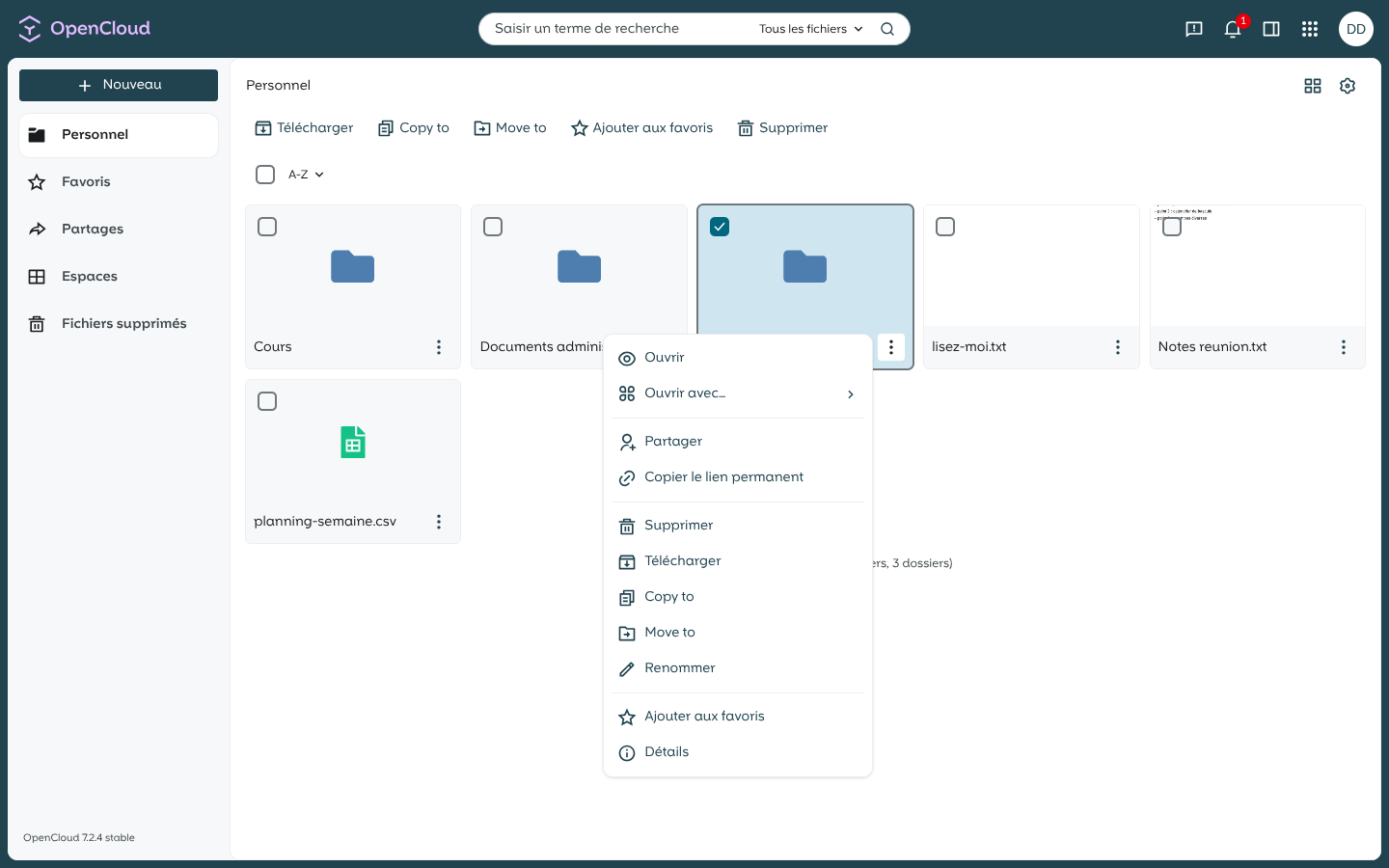Open the application switcher grid
This screenshot has width=1389, height=868.
pyautogui.click(x=1310, y=29)
